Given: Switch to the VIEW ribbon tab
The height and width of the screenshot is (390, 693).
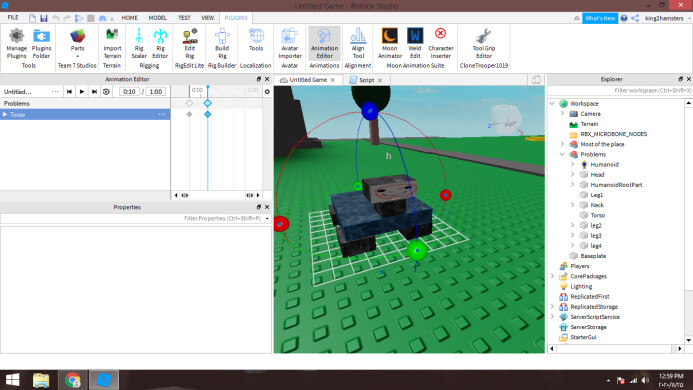Looking at the screenshot, I should point(207,18).
